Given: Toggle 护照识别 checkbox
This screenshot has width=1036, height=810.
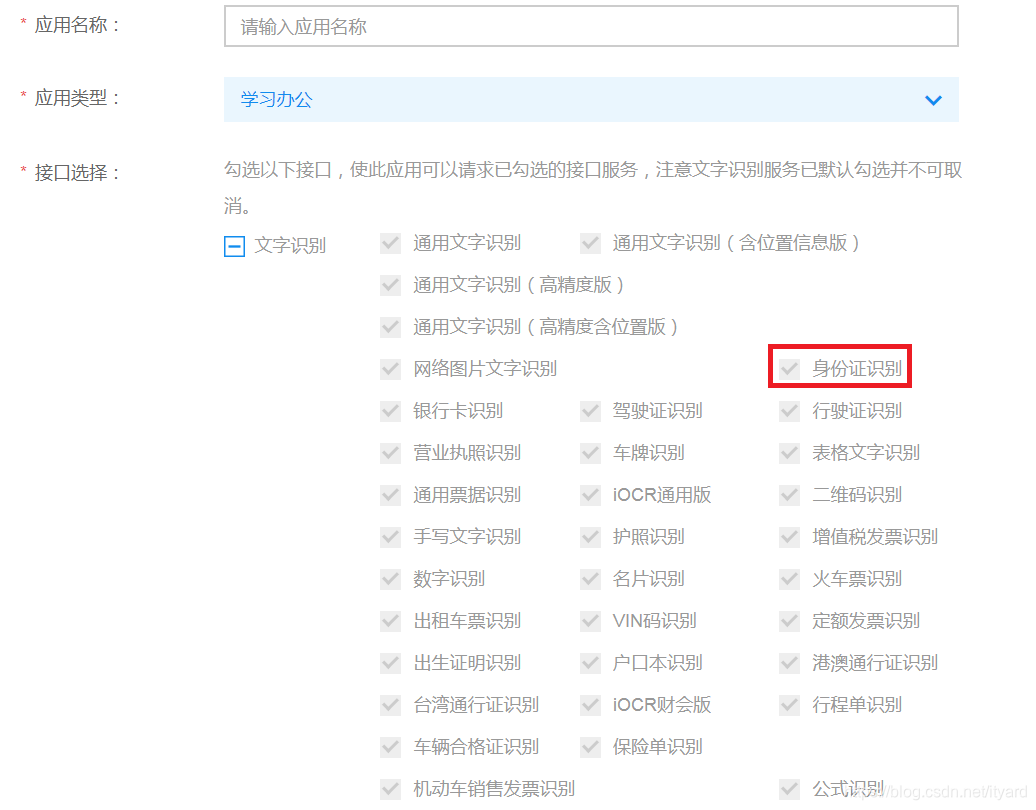Looking at the screenshot, I should coord(590,536).
